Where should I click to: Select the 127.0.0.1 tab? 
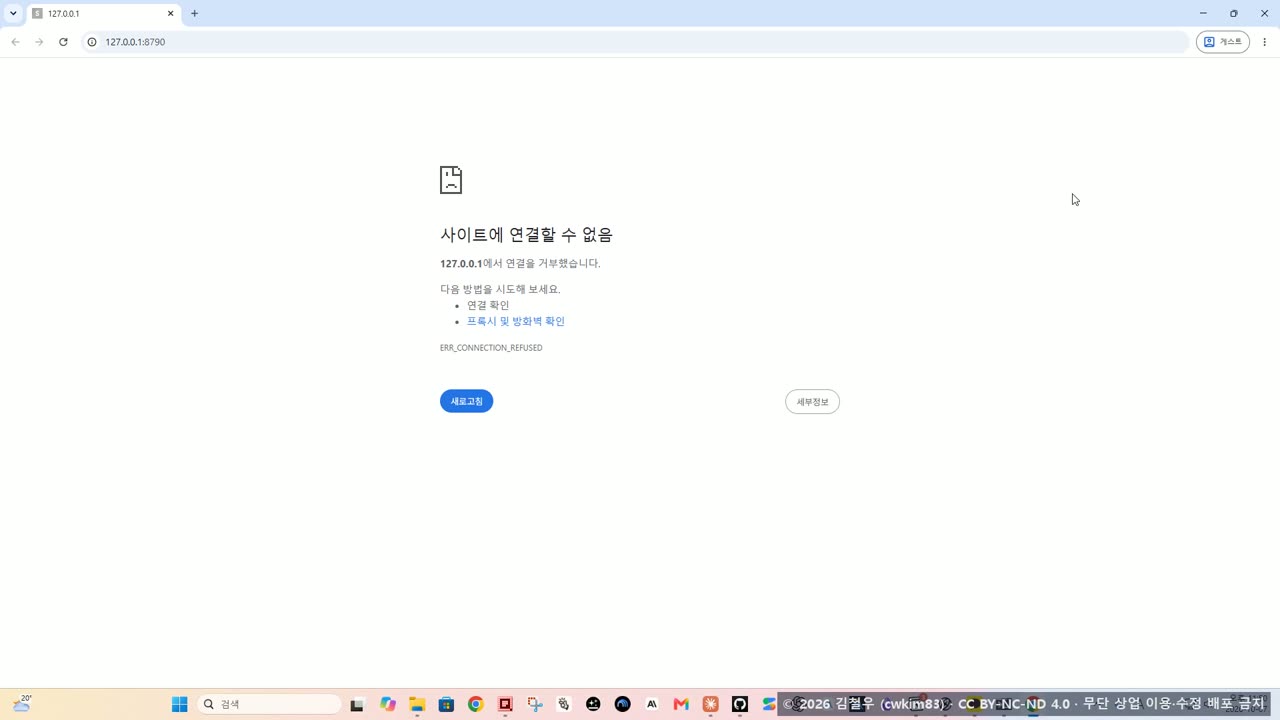pos(103,14)
